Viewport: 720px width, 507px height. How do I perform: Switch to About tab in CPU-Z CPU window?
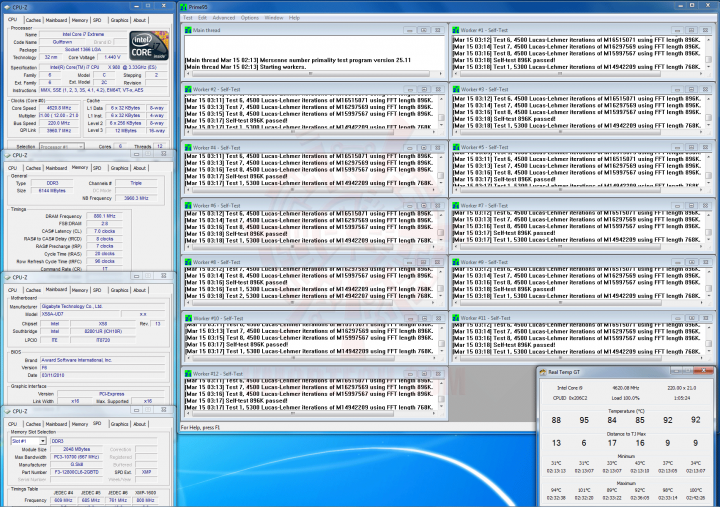pos(140,20)
